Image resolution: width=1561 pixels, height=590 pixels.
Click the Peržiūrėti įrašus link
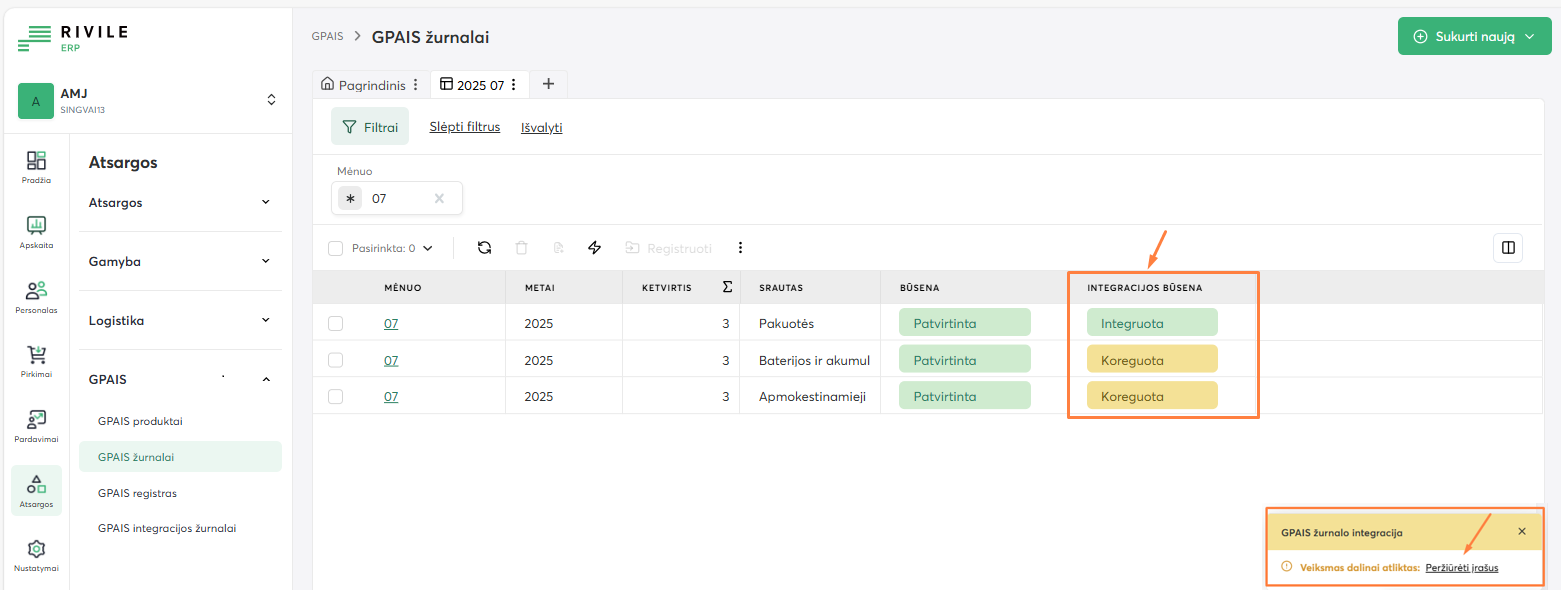pos(1462,567)
